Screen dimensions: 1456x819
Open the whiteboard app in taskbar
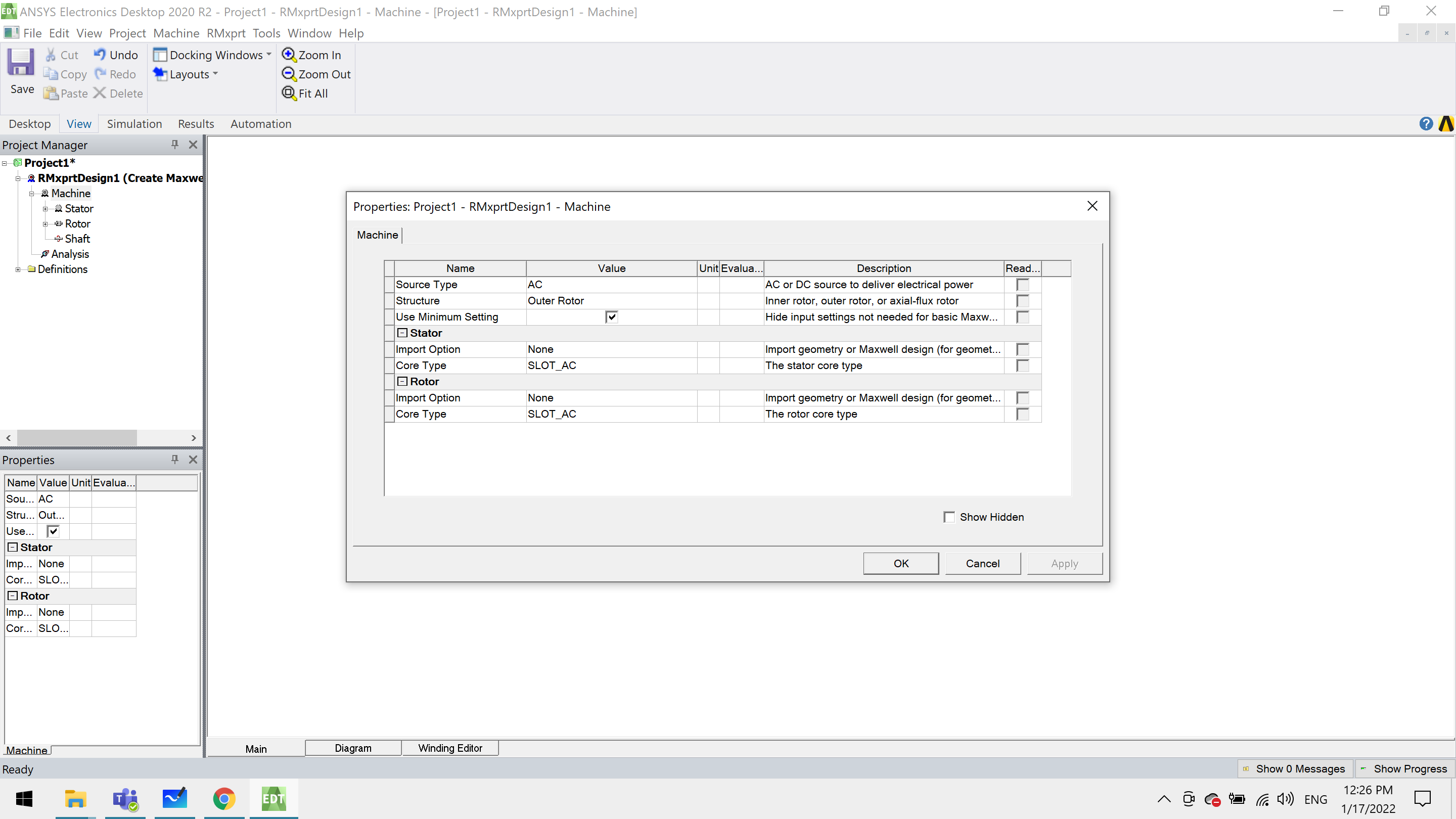[x=174, y=799]
